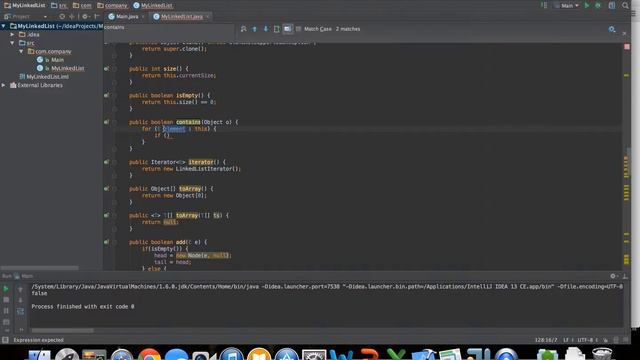The height and width of the screenshot is (360, 640).
Task: Click Down the Stack Trace arrow in Run panel
Action: [x=20, y=300]
